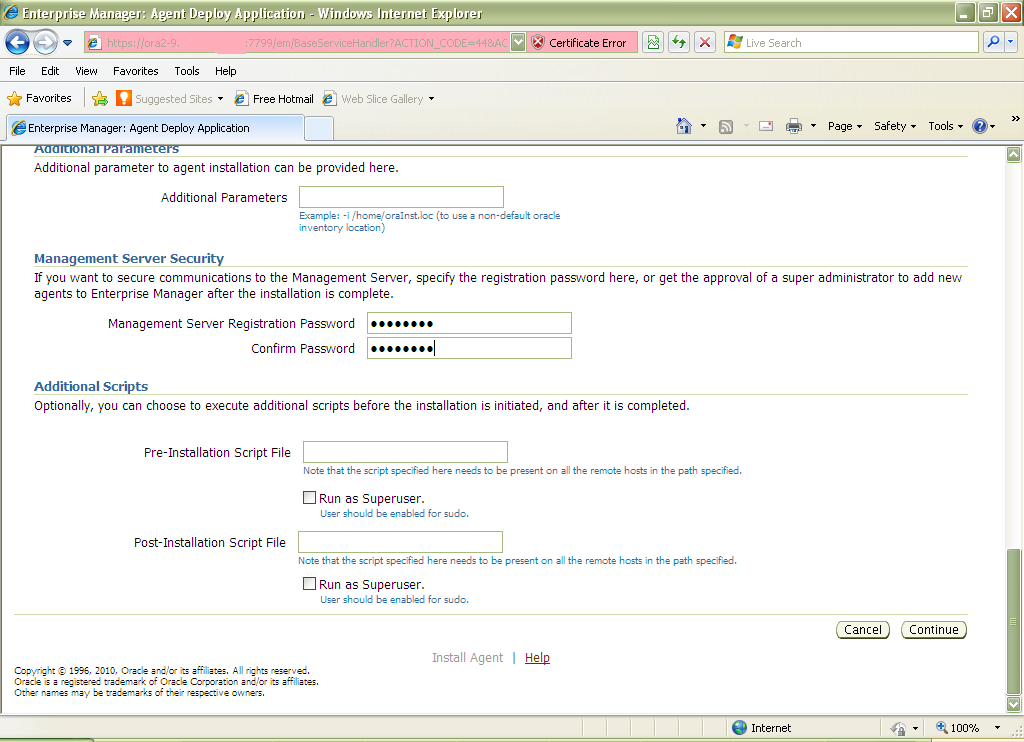Open the Safety command menu

click(895, 126)
